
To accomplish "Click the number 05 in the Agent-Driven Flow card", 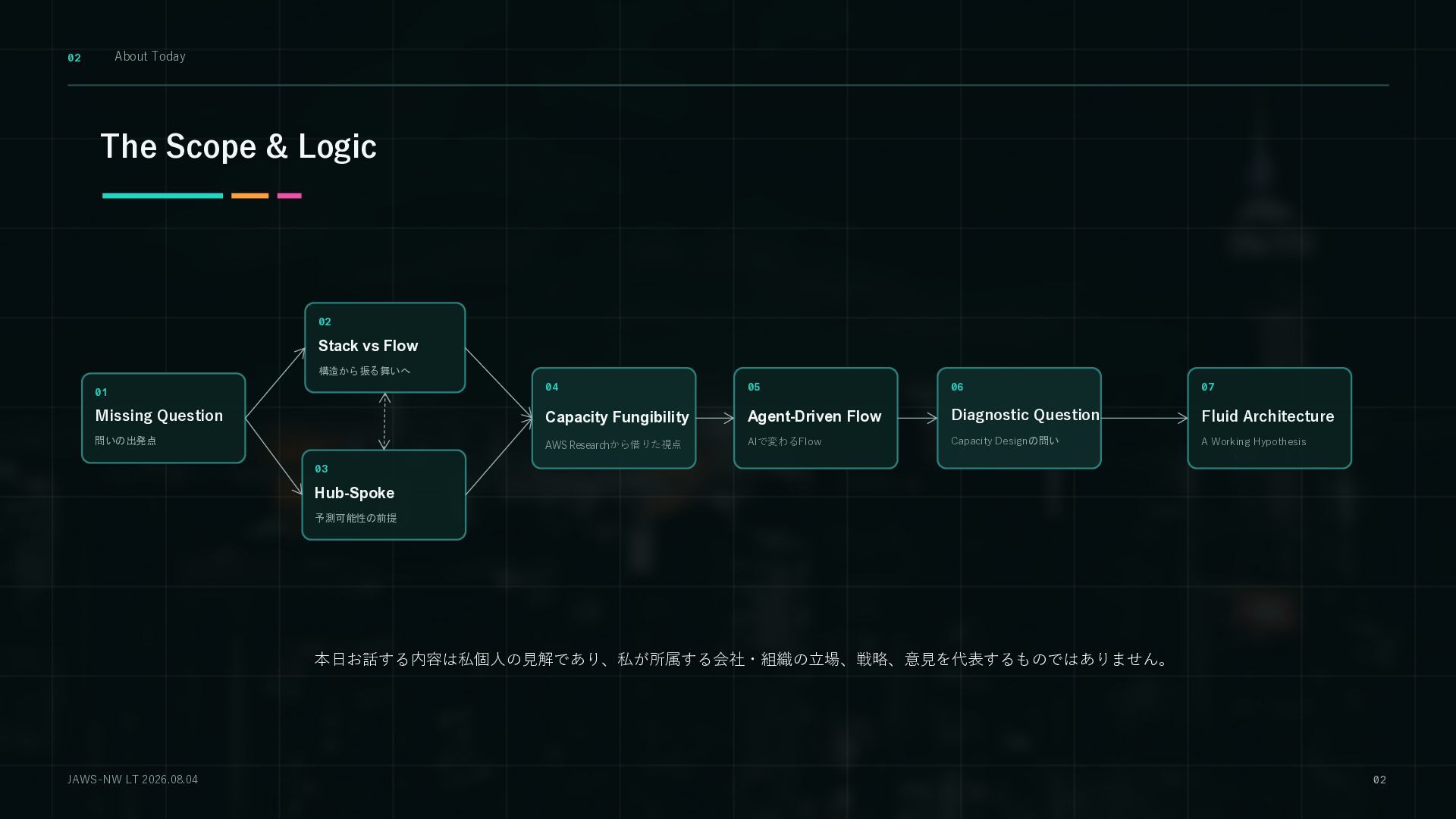I will click(754, 387).
